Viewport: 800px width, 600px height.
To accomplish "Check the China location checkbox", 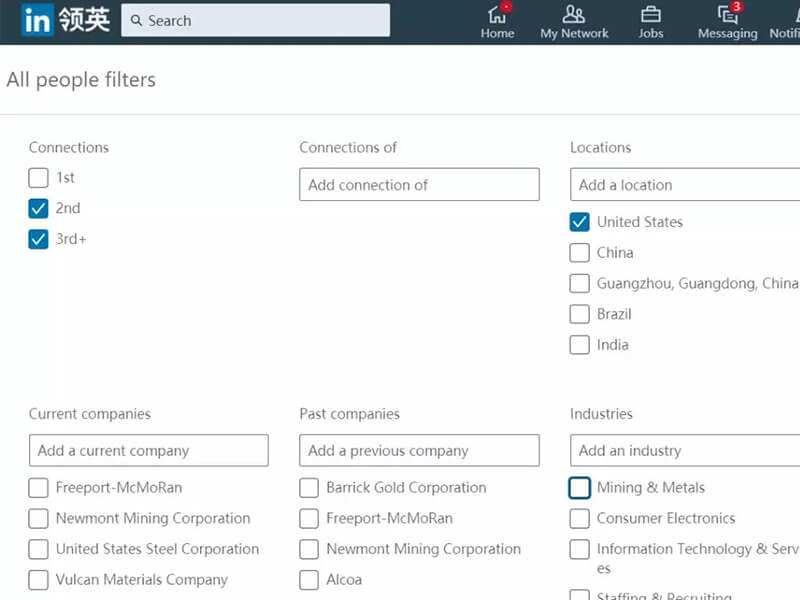I will 579,253.
